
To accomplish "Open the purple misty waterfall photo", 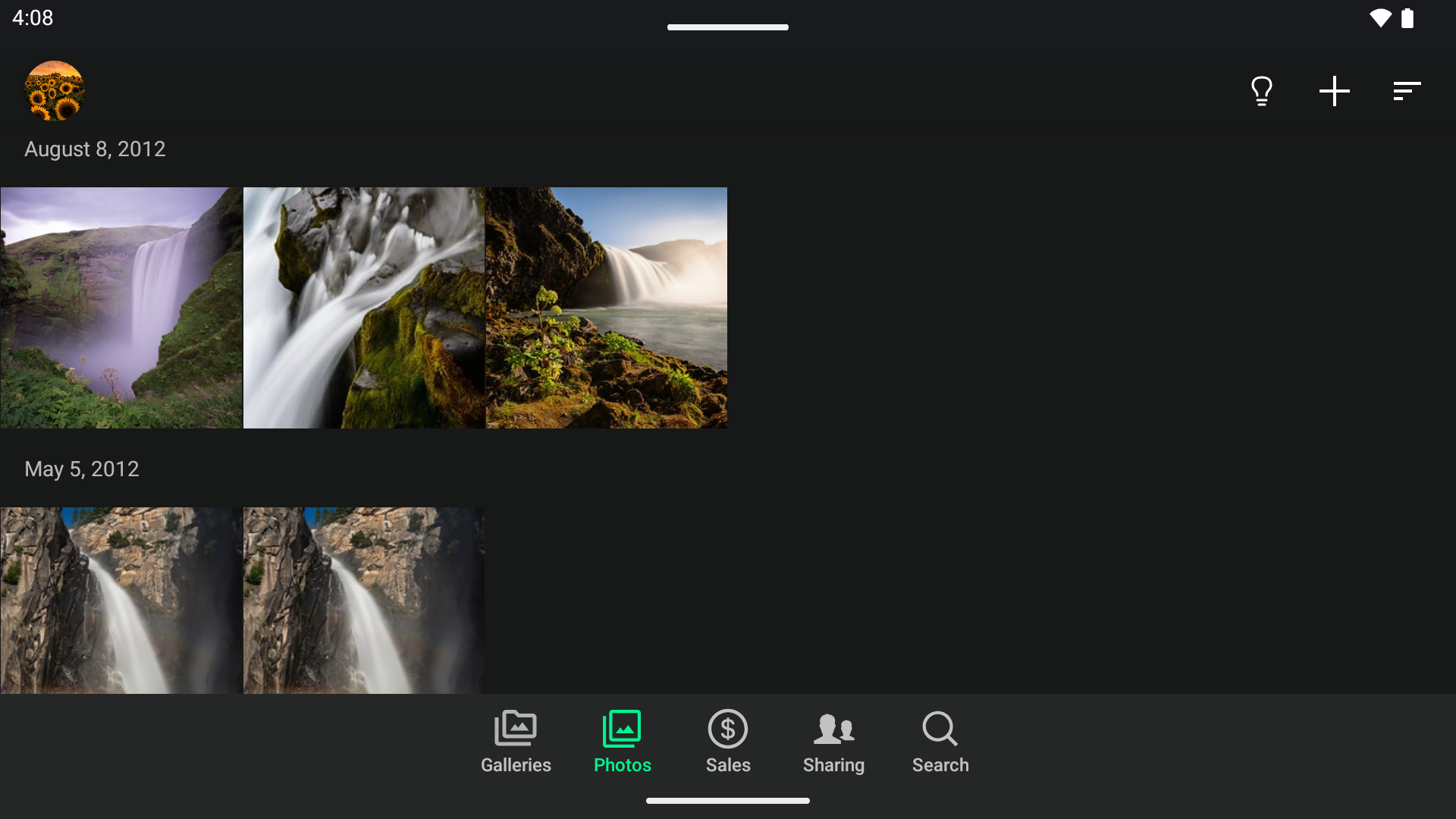I will (x=121, y=308).
